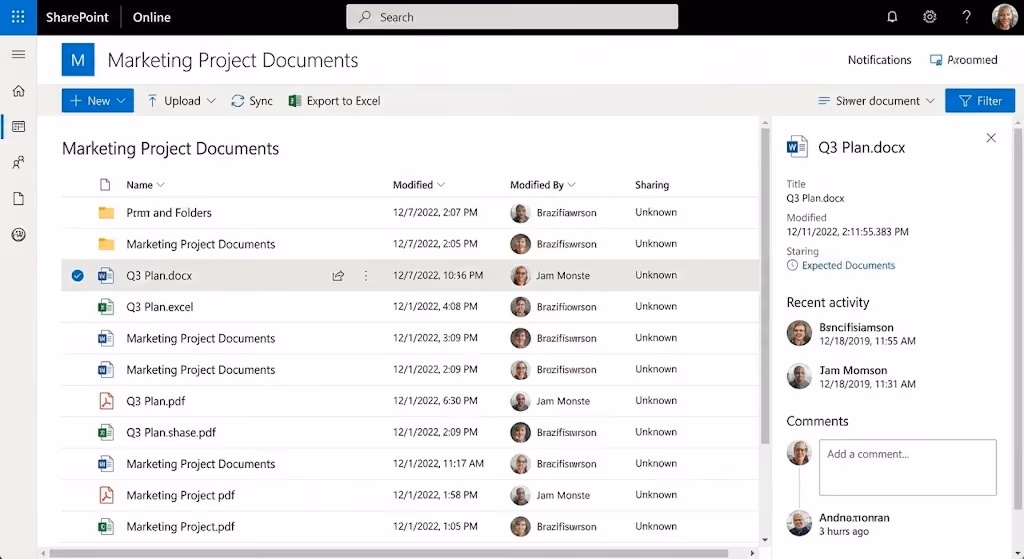Click in the Add a comment field
1024x559 pixels.
click(908, 467)
